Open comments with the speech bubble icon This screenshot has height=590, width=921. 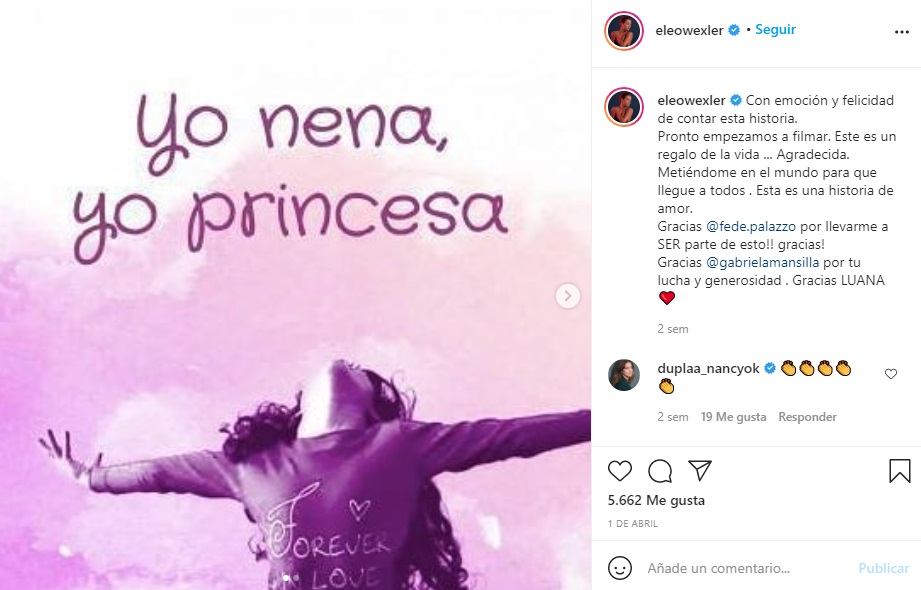click(x=660, y=471)
